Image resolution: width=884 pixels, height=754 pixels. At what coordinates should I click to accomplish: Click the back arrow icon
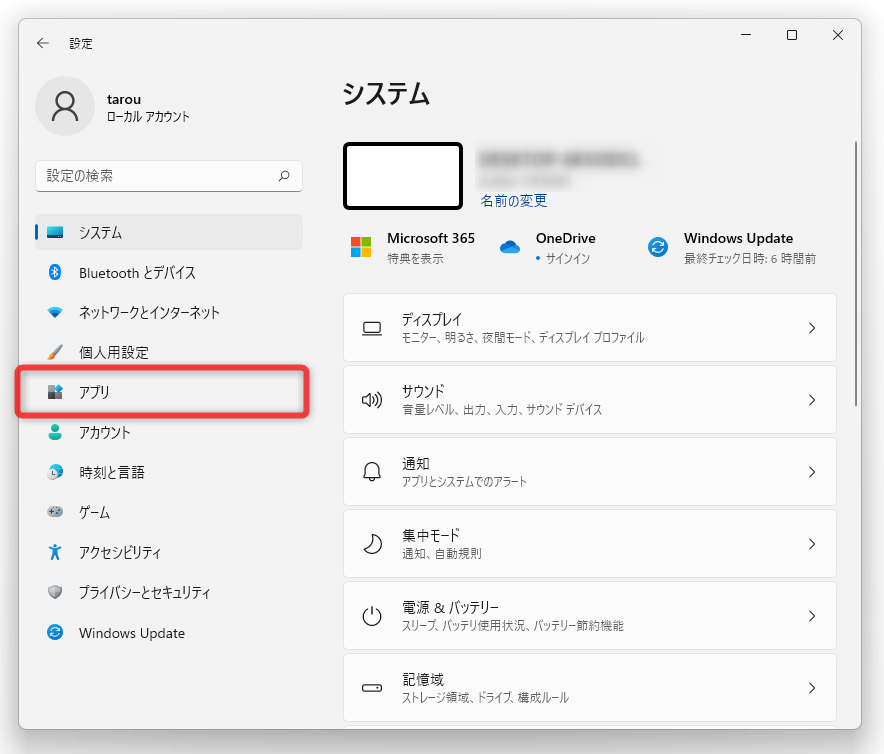coord(43,43)
